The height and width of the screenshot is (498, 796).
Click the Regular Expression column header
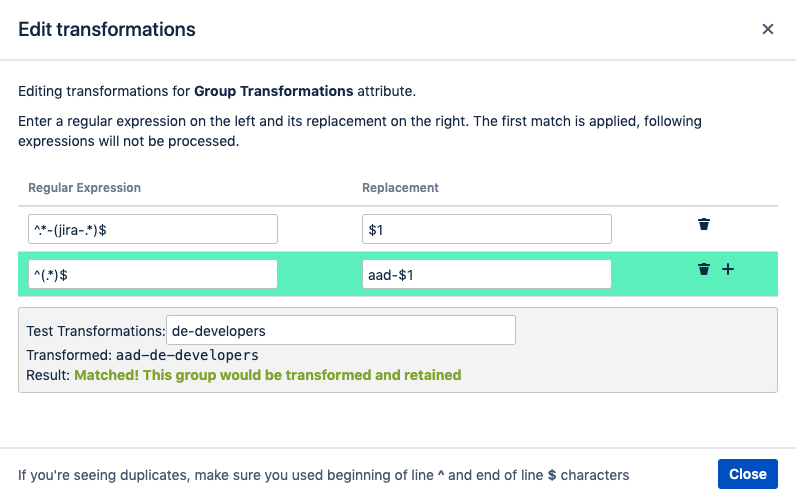[84, 187]
